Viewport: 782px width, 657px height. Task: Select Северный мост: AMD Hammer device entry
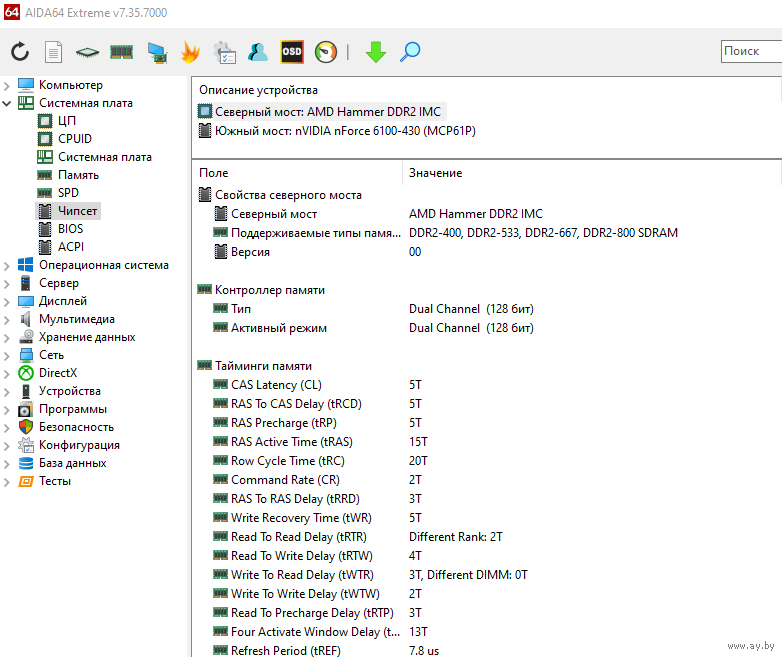click(328, 111)
